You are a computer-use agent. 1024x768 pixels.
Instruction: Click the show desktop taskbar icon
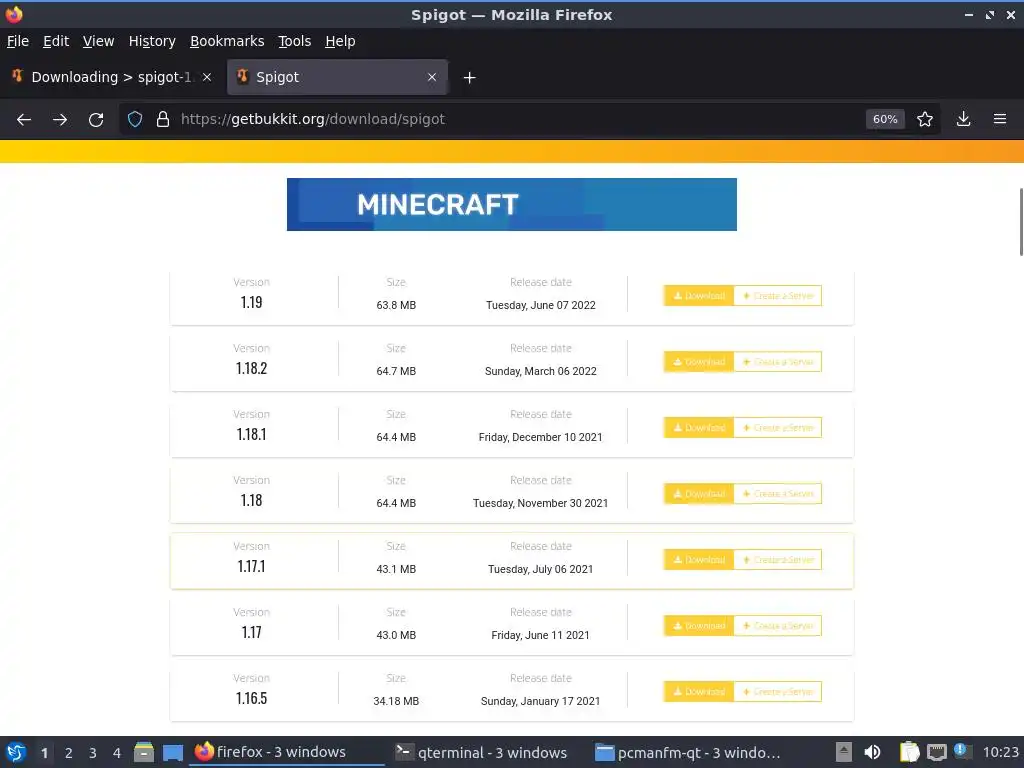click(x=173, y=752)
